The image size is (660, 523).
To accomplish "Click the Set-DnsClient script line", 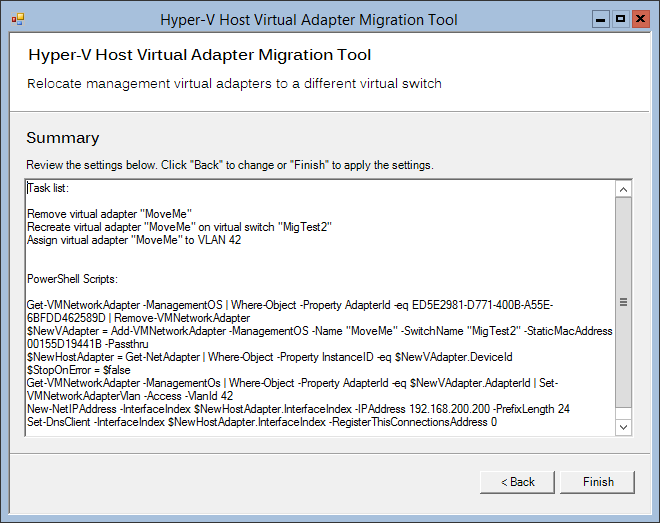I will pyautogui.click(x=262, y=422).
